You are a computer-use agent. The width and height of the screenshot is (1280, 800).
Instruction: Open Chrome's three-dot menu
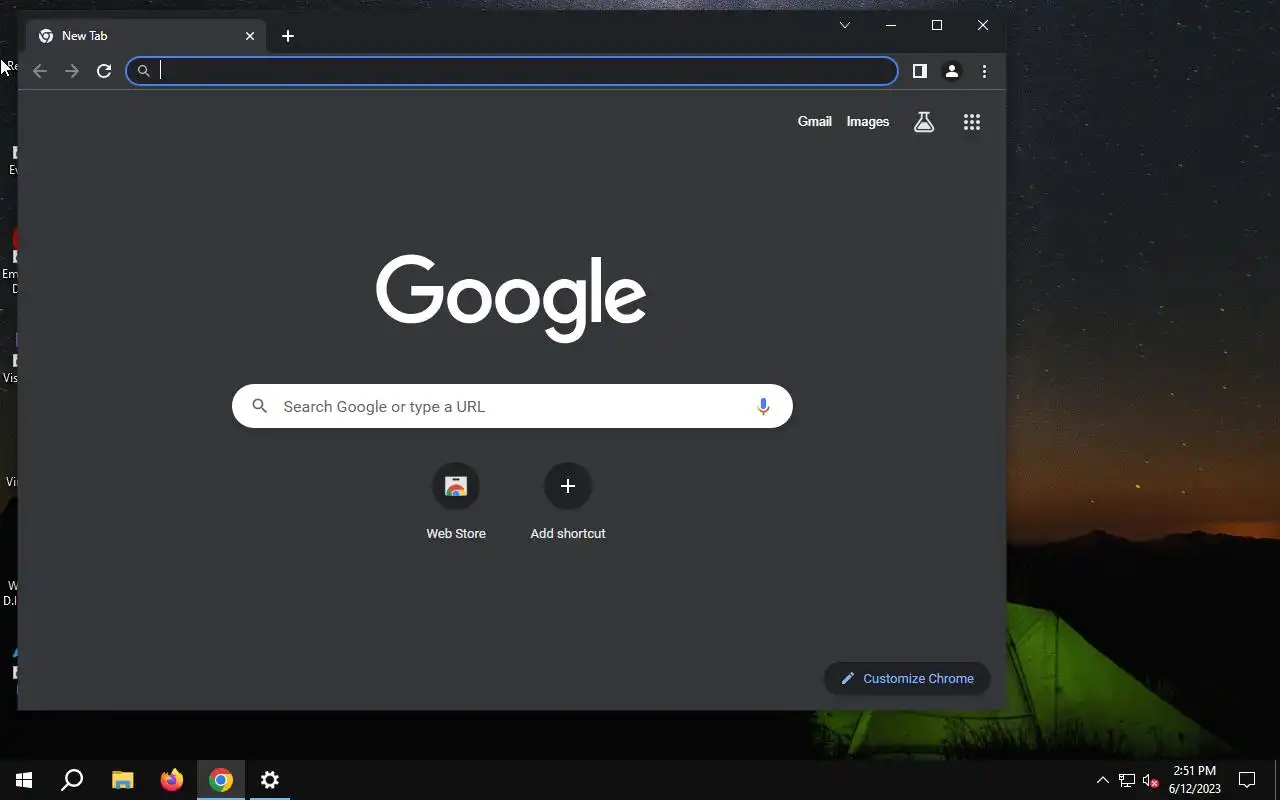[x=984, y=71]
